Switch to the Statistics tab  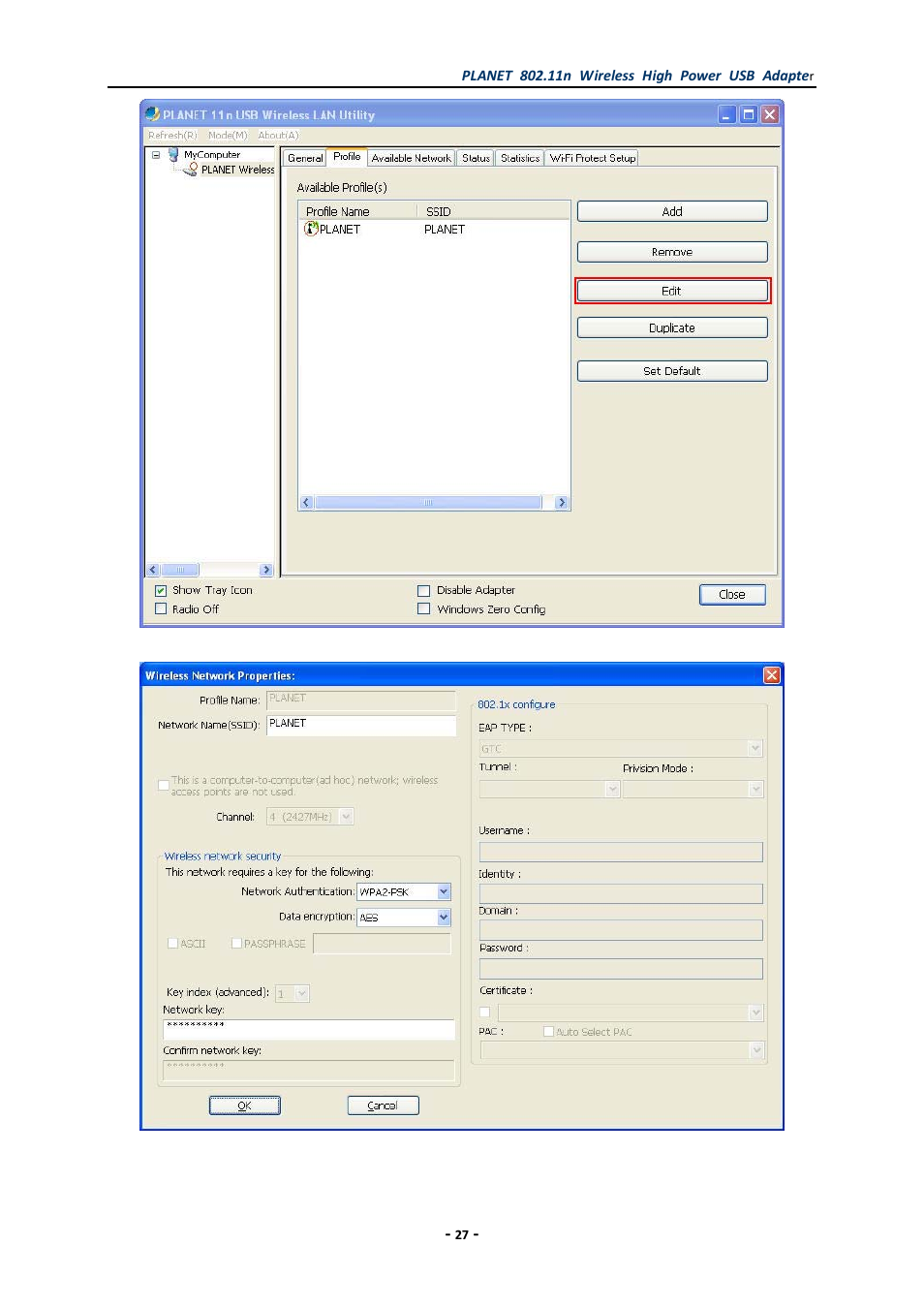pyautogui.click(x=520, y=158)
